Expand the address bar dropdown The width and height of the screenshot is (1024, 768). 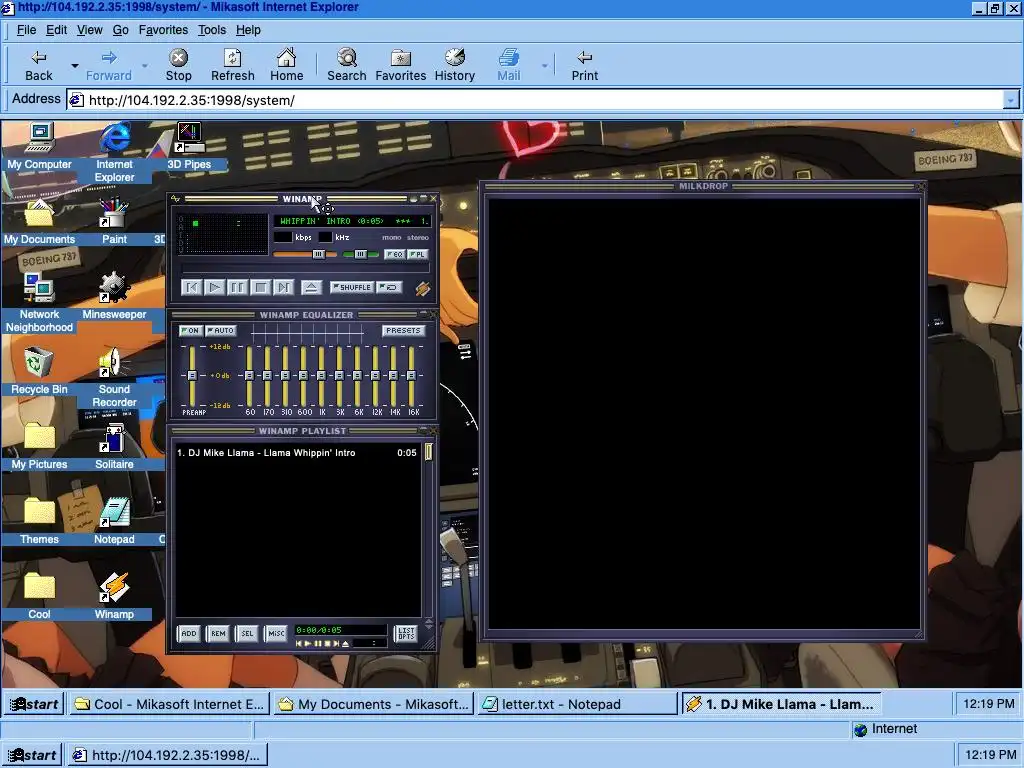(x=1010, y=100)
